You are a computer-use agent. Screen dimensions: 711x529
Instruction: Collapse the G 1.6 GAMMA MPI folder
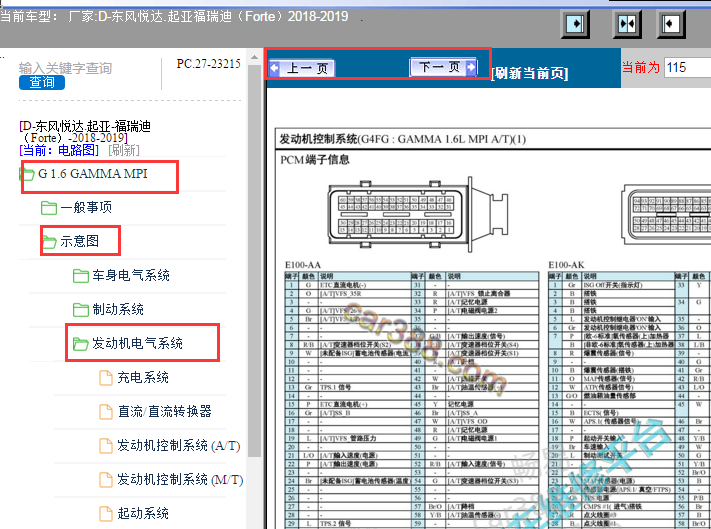point(93,174)
